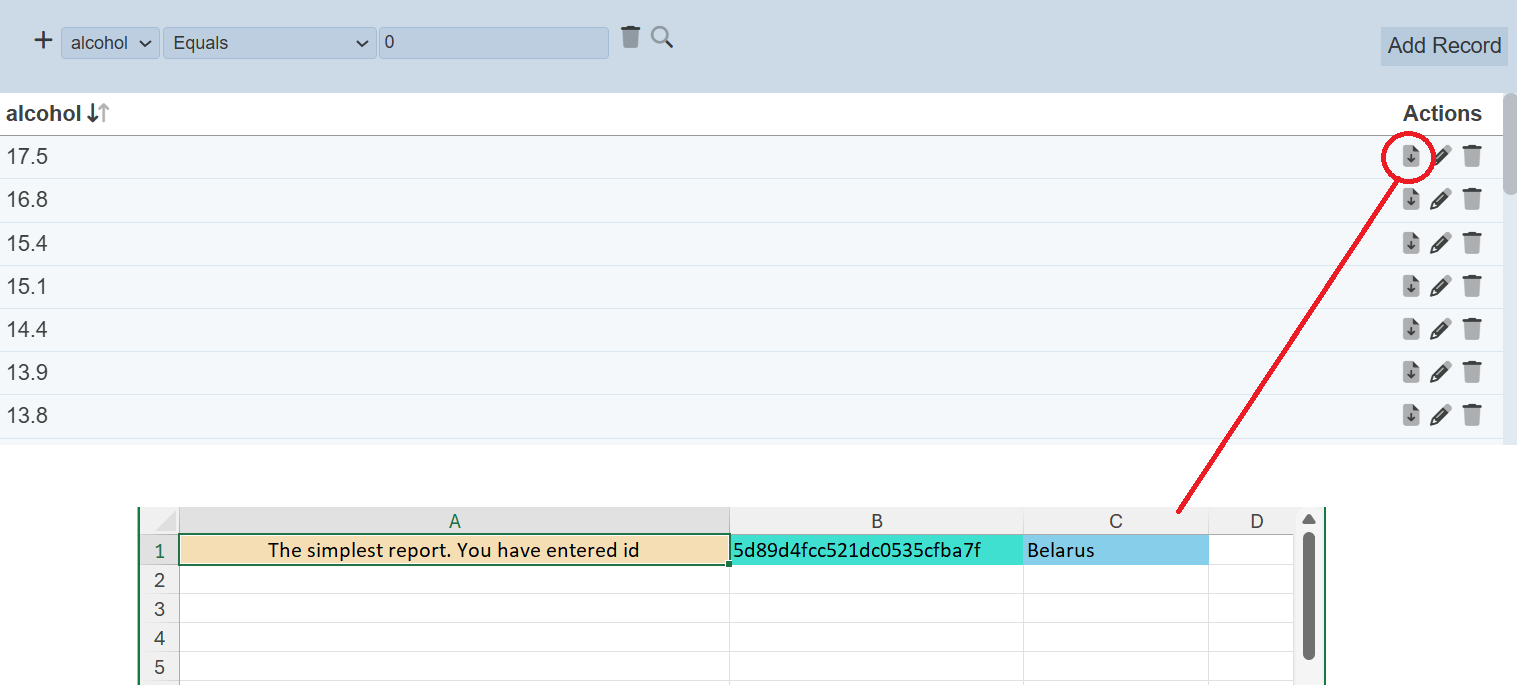Delete the 13.9 record
Screen dimensions: 1517x685
pos(1472,372)
